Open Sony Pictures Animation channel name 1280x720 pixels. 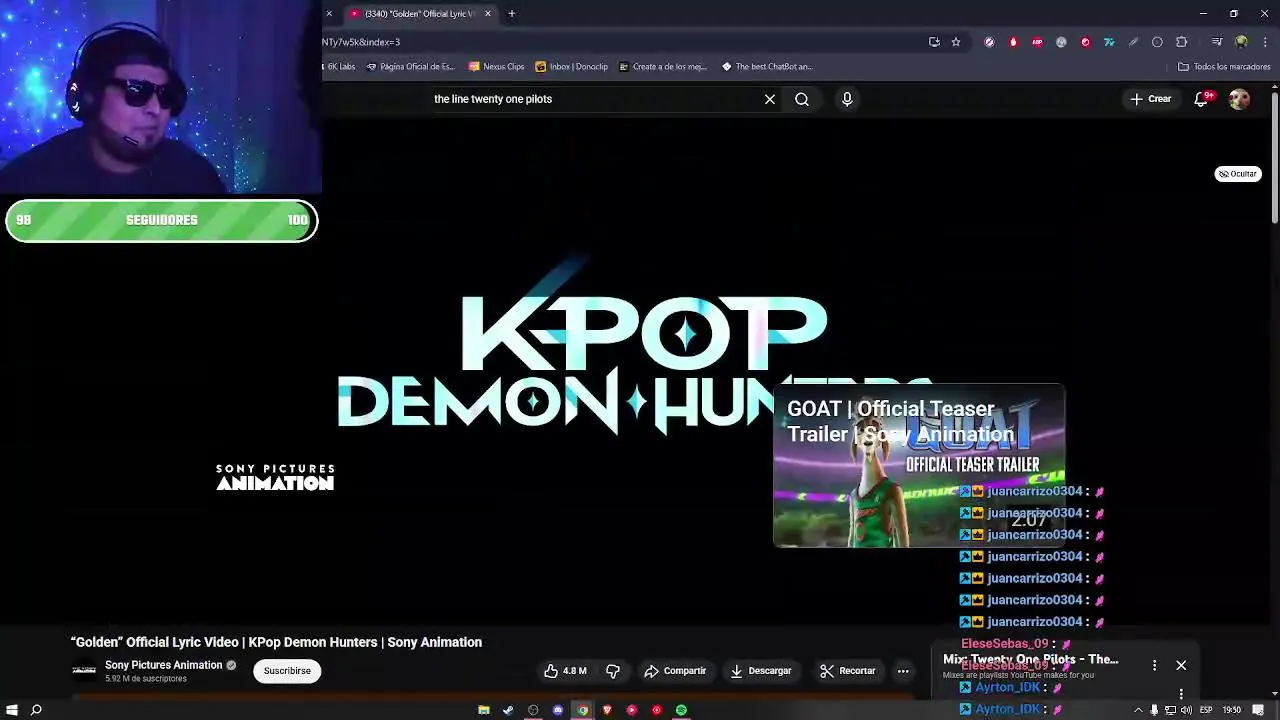coord(164,665)
